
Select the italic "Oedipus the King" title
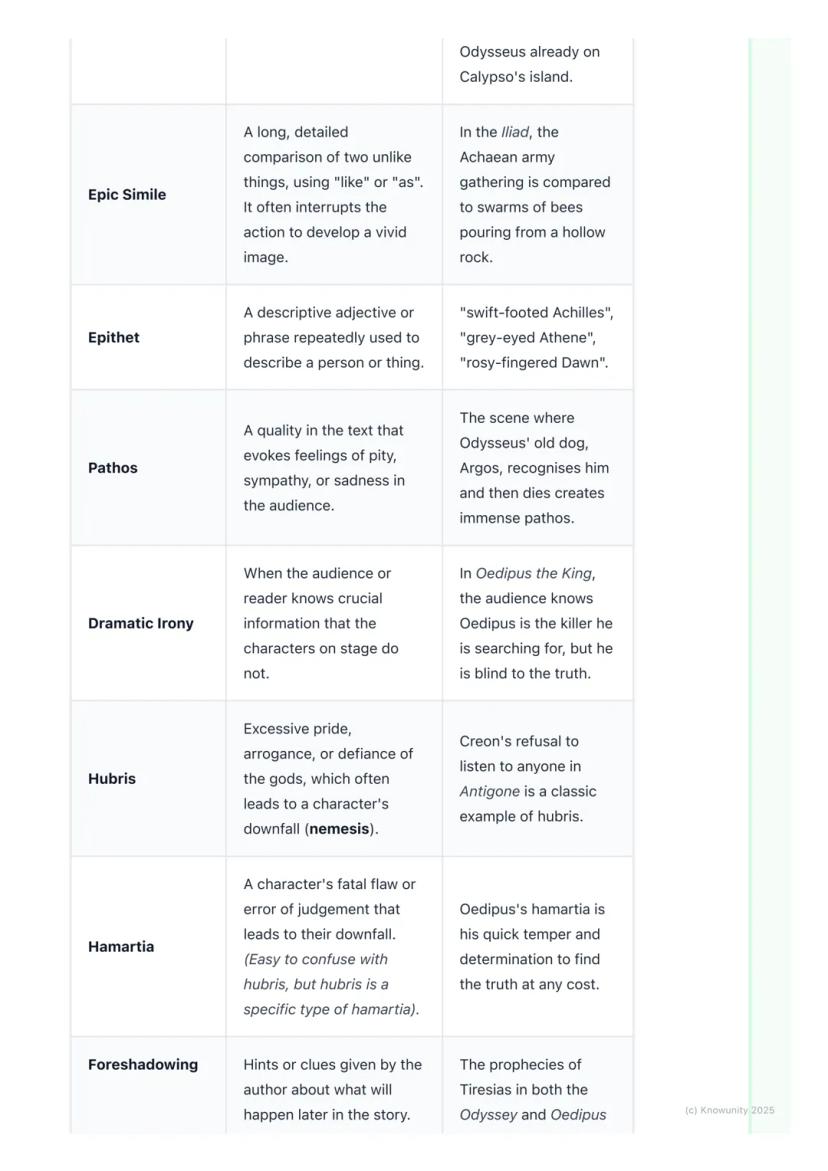[534, 574]
